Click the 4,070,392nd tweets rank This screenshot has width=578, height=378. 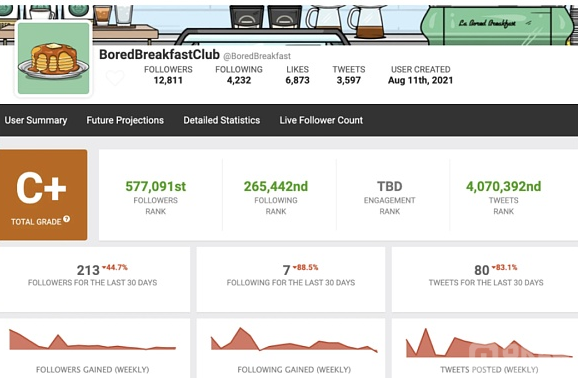click(x=504, y=186)
